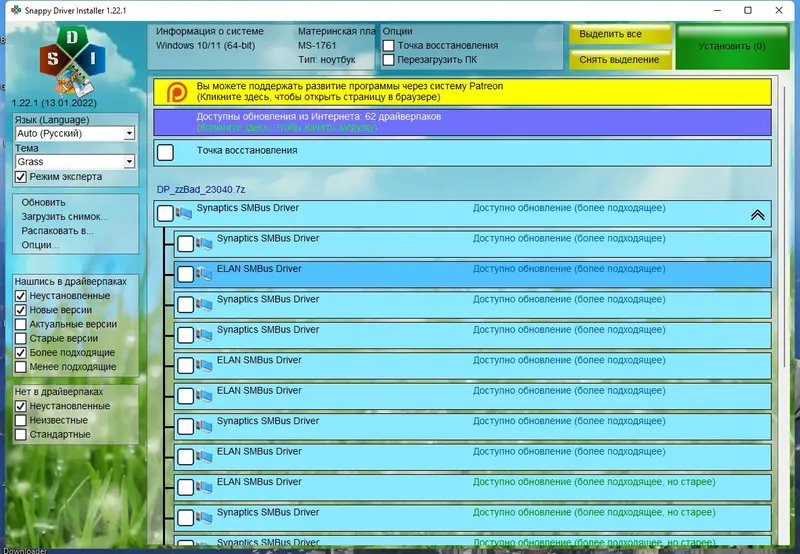
Task: Click the updates available banner to start download
Action: [462, 122]
